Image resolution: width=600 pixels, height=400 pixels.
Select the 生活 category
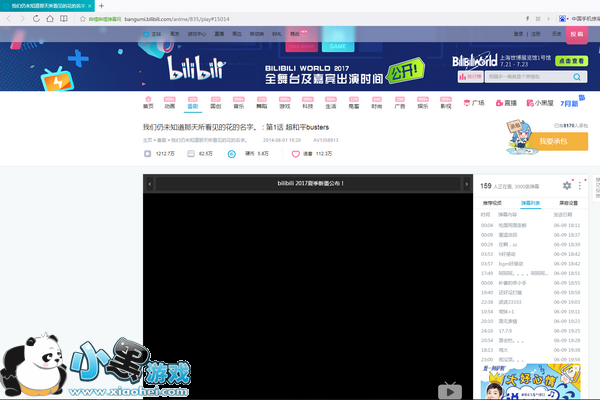click(x=331, y=103)
